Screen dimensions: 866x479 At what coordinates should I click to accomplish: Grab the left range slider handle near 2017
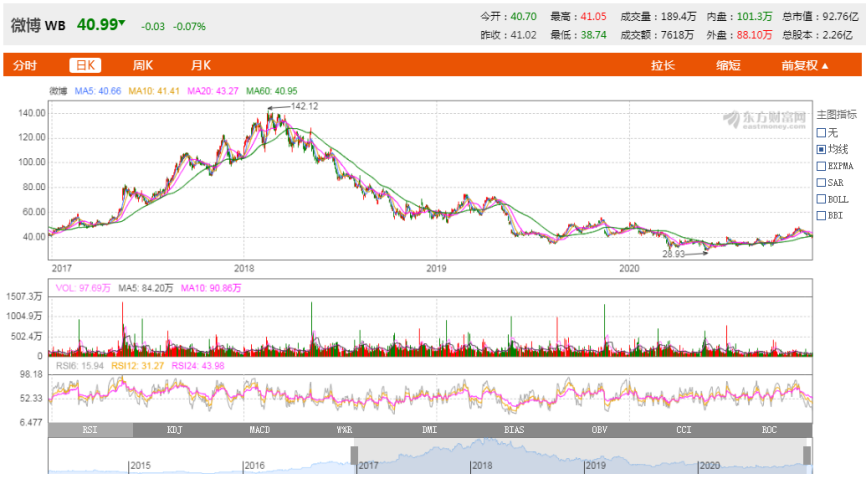click(354, 456)
